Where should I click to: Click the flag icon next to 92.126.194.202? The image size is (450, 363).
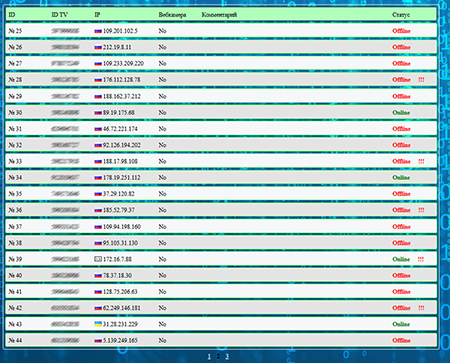(98, 145)
